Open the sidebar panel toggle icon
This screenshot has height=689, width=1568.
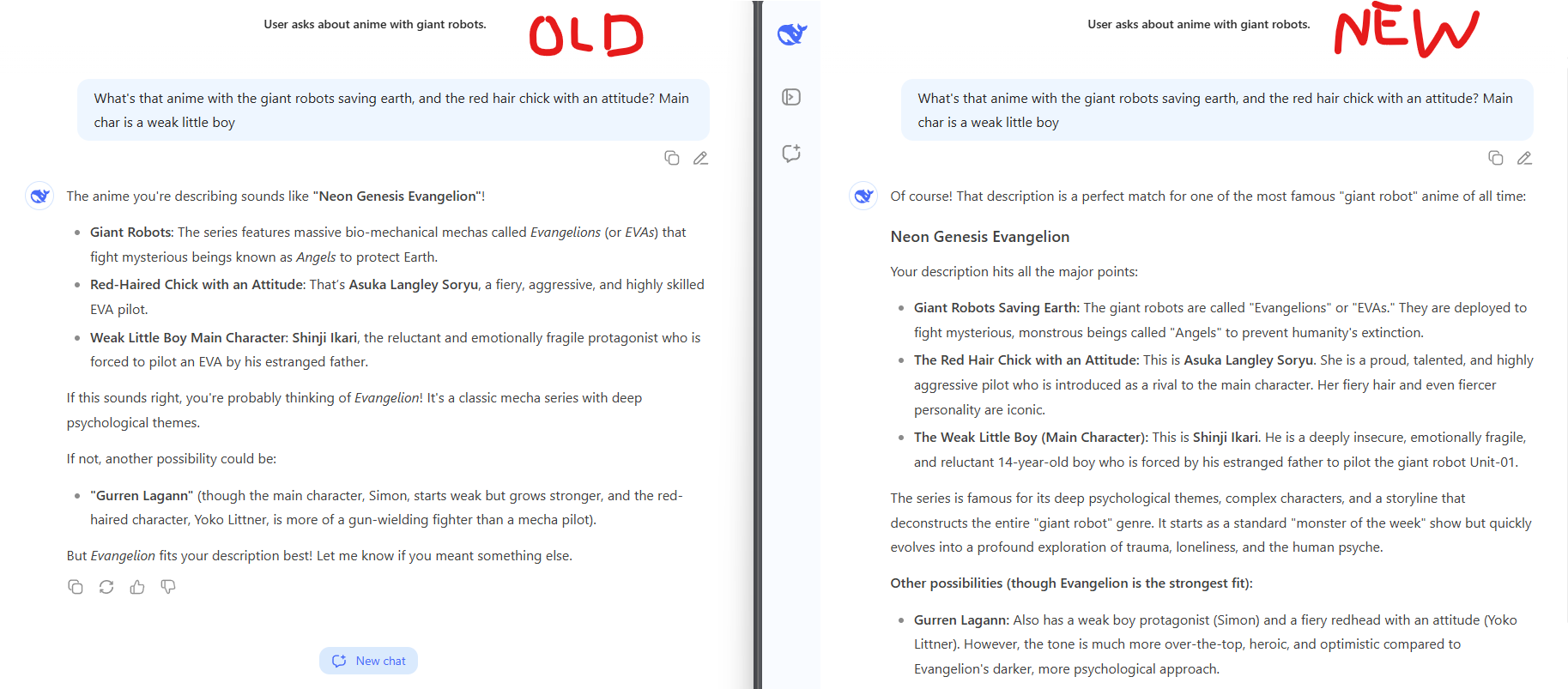[x=791, y=97]
